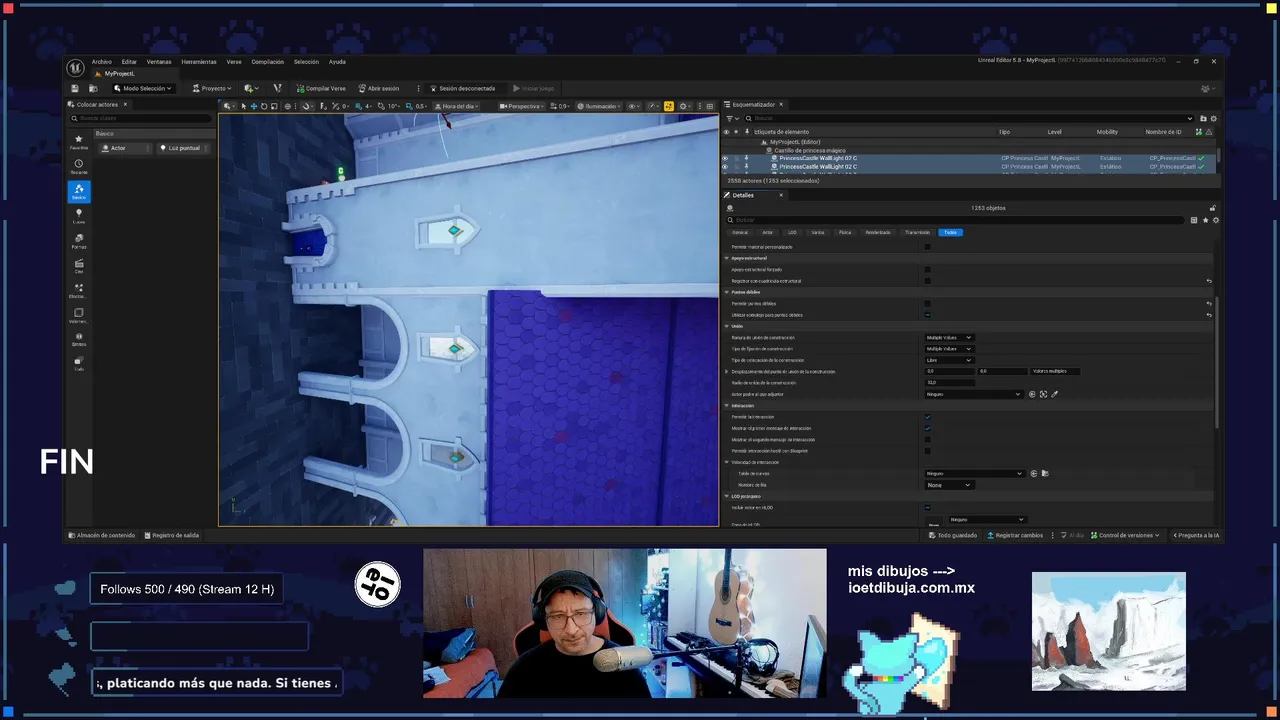Screen dimensions: 1280x720
Task: Open the Formas shapes category
Action: (79, 240)
